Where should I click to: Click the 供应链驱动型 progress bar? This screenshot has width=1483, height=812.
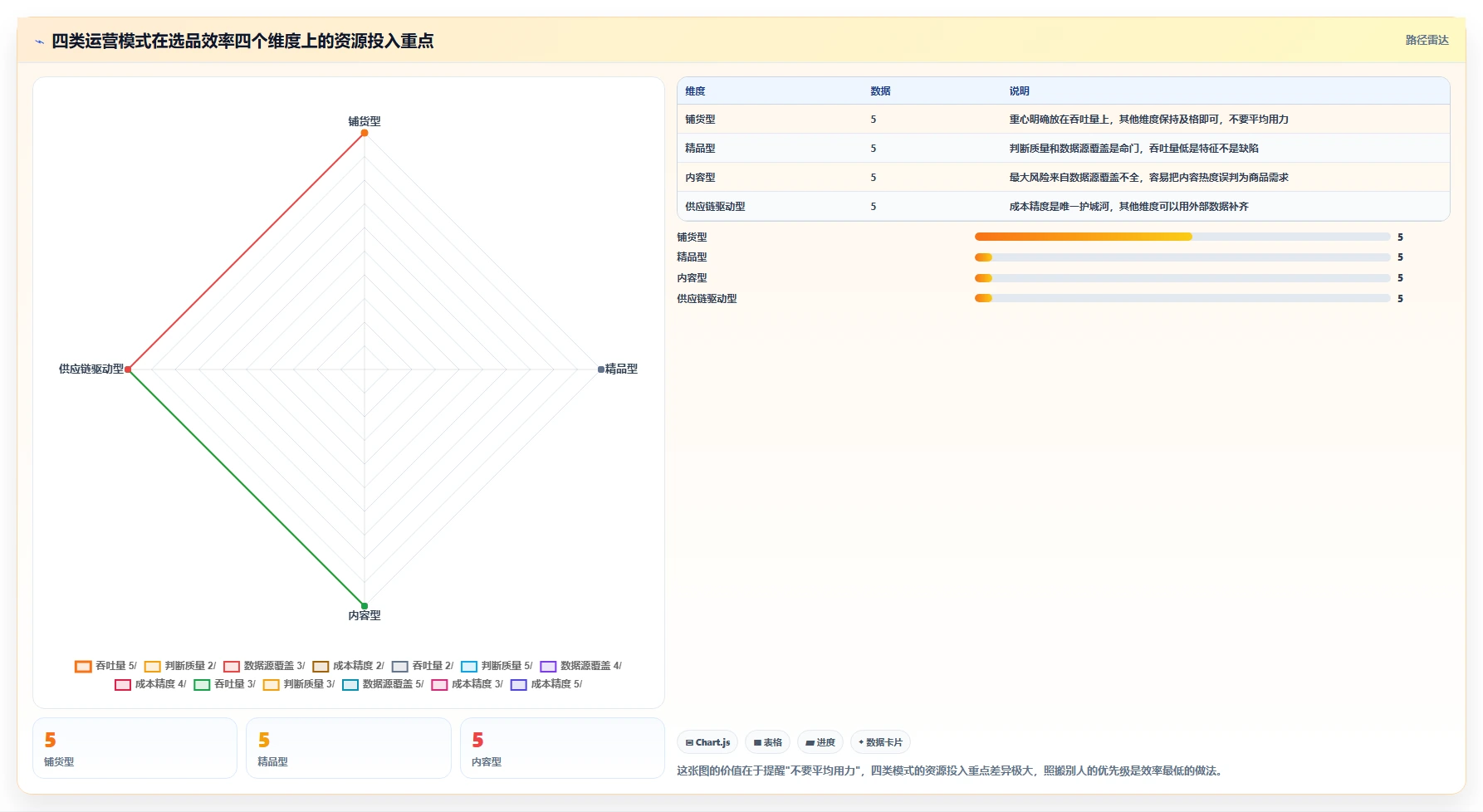(x=1182, y=298)
